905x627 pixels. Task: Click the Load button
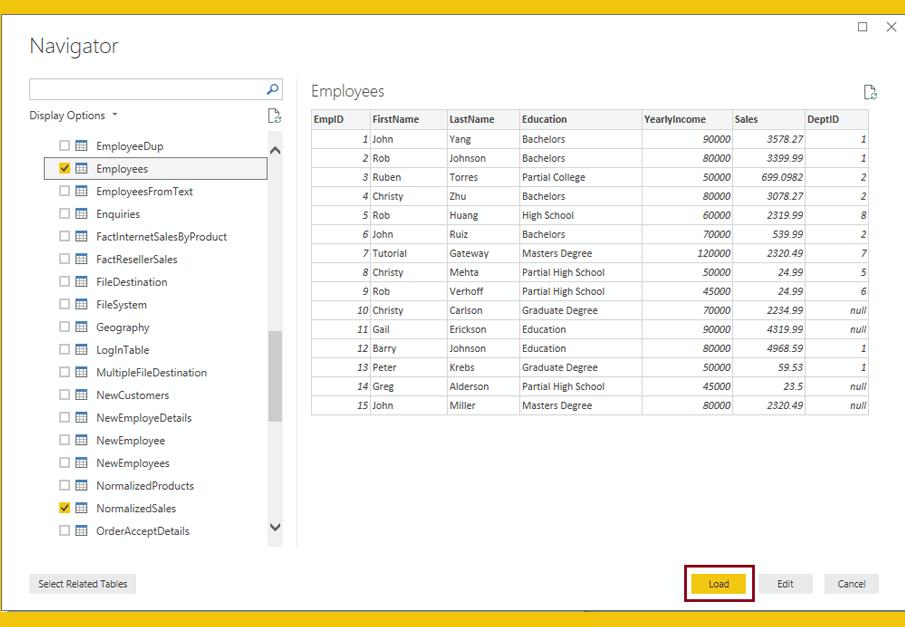[x=719, y=584]
